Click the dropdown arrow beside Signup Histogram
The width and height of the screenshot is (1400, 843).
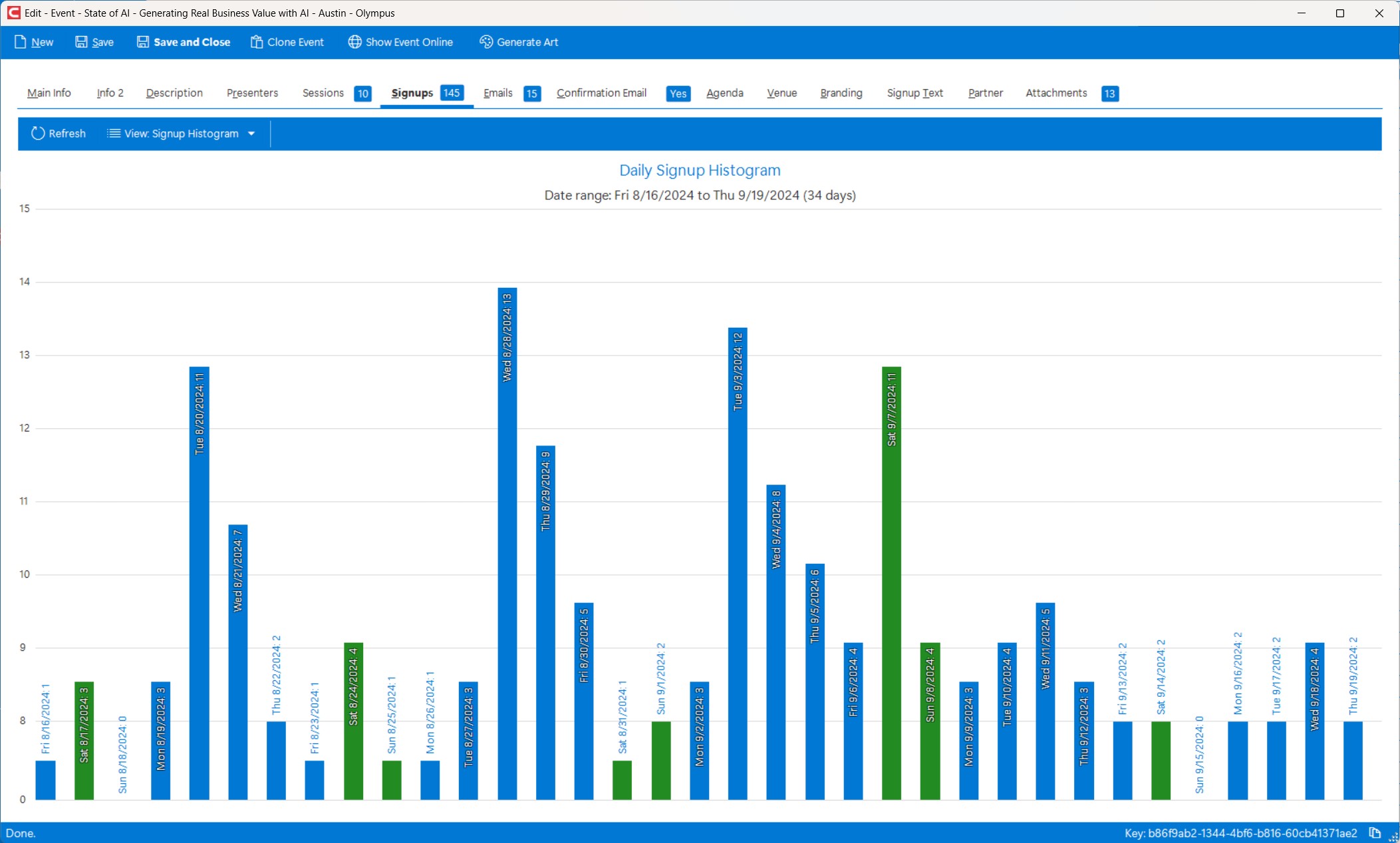point(251,134)
